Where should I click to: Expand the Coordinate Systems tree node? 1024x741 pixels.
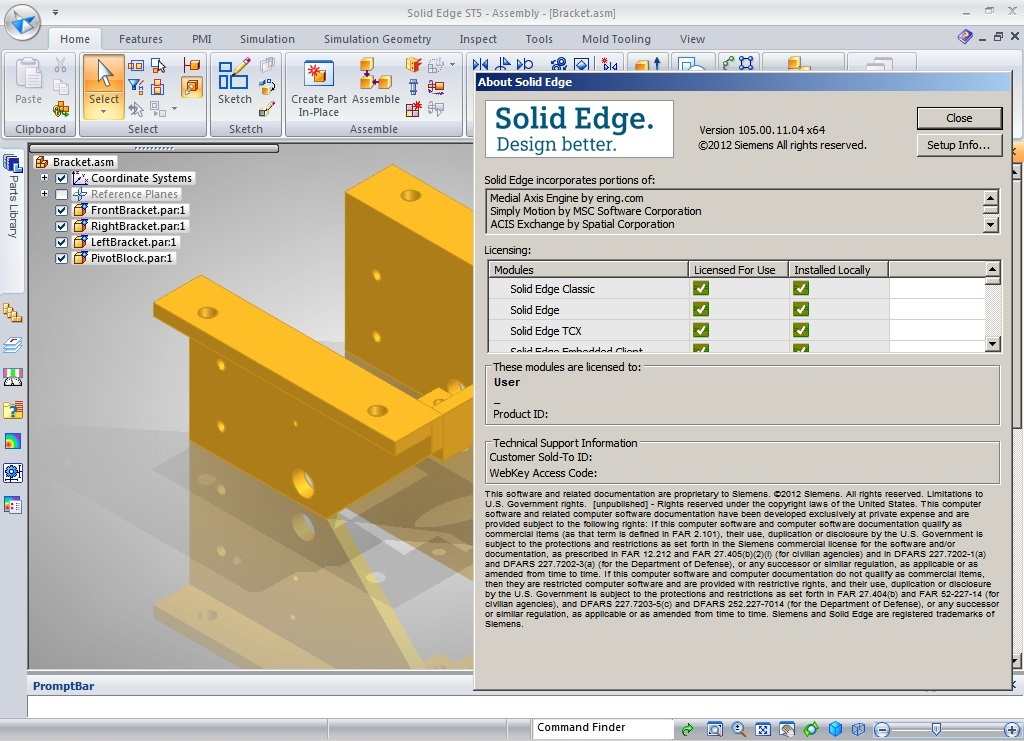(44, 178)
